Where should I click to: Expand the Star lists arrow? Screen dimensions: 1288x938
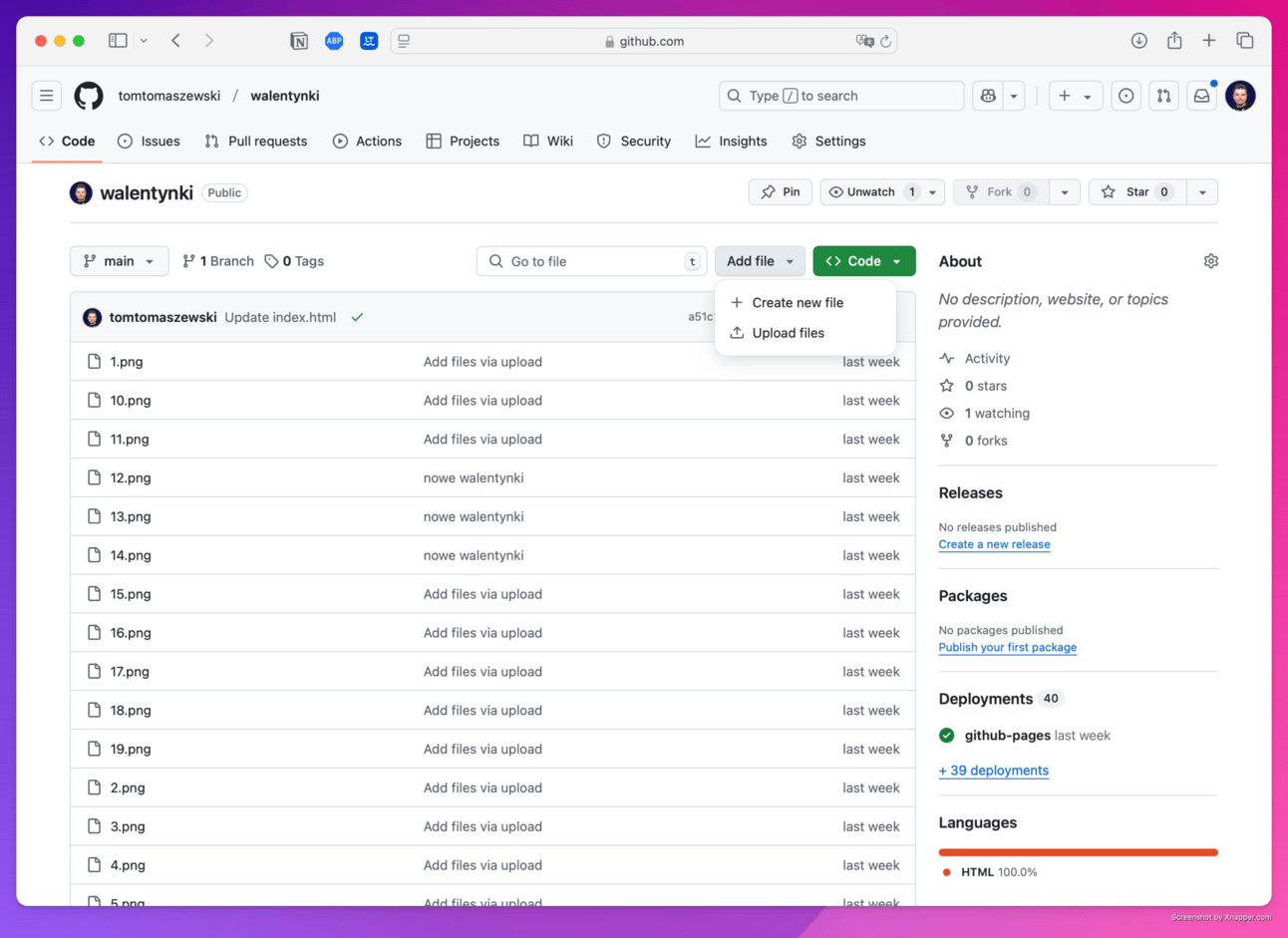1202,191
